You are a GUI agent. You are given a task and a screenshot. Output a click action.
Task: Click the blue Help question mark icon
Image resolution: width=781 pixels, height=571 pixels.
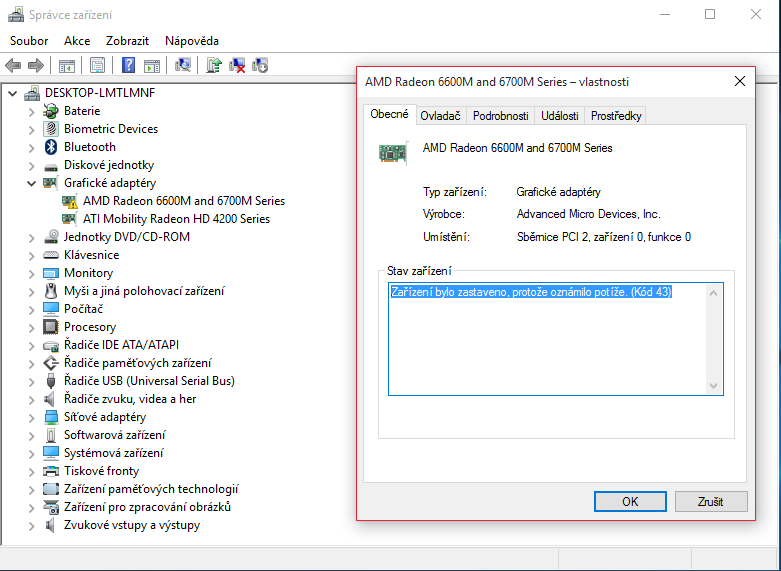(x=129, y=65)
